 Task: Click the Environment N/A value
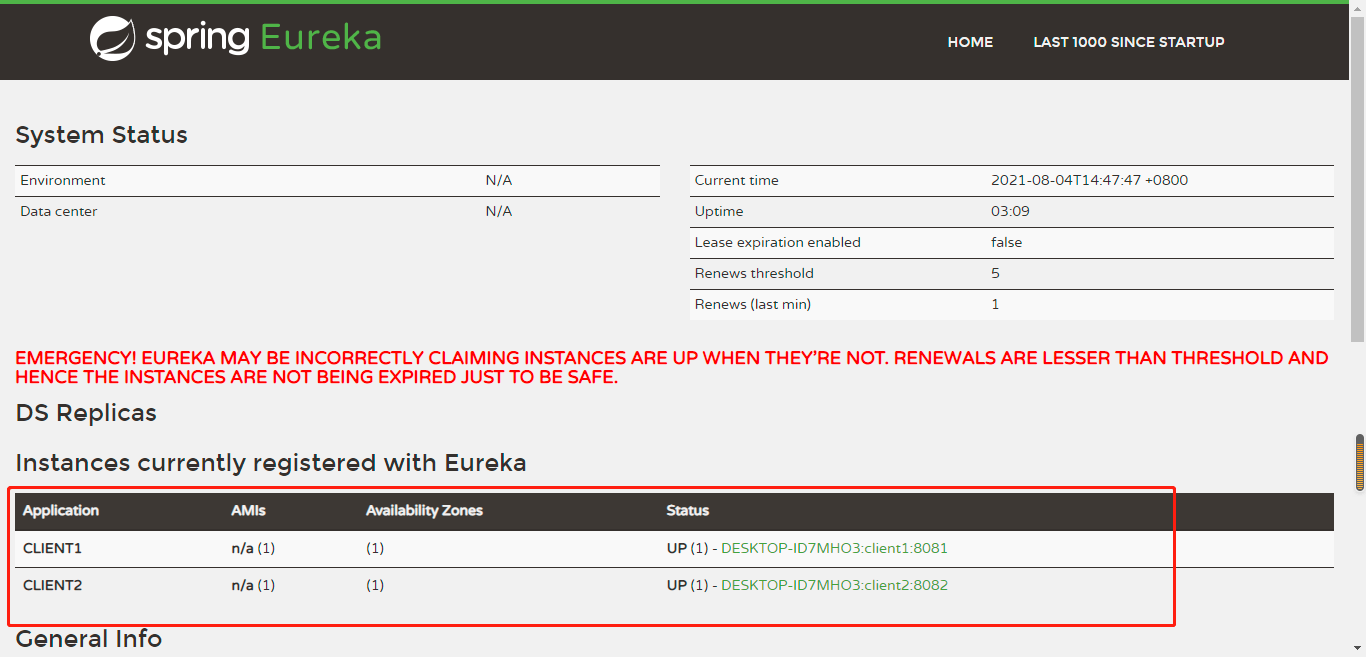point(499,181)
